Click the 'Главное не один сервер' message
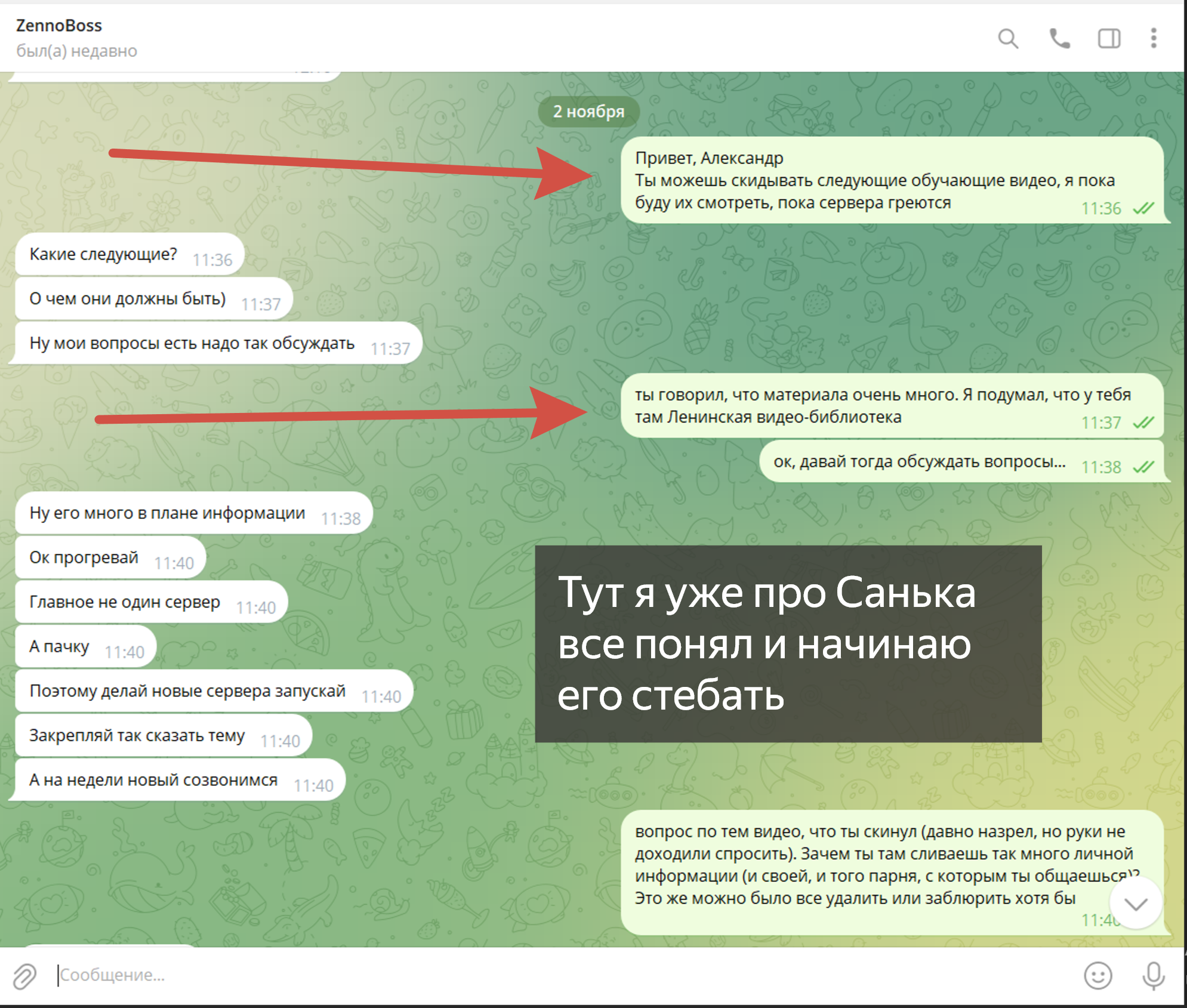Viewport: 1187px width, 1008px height. 125,602
